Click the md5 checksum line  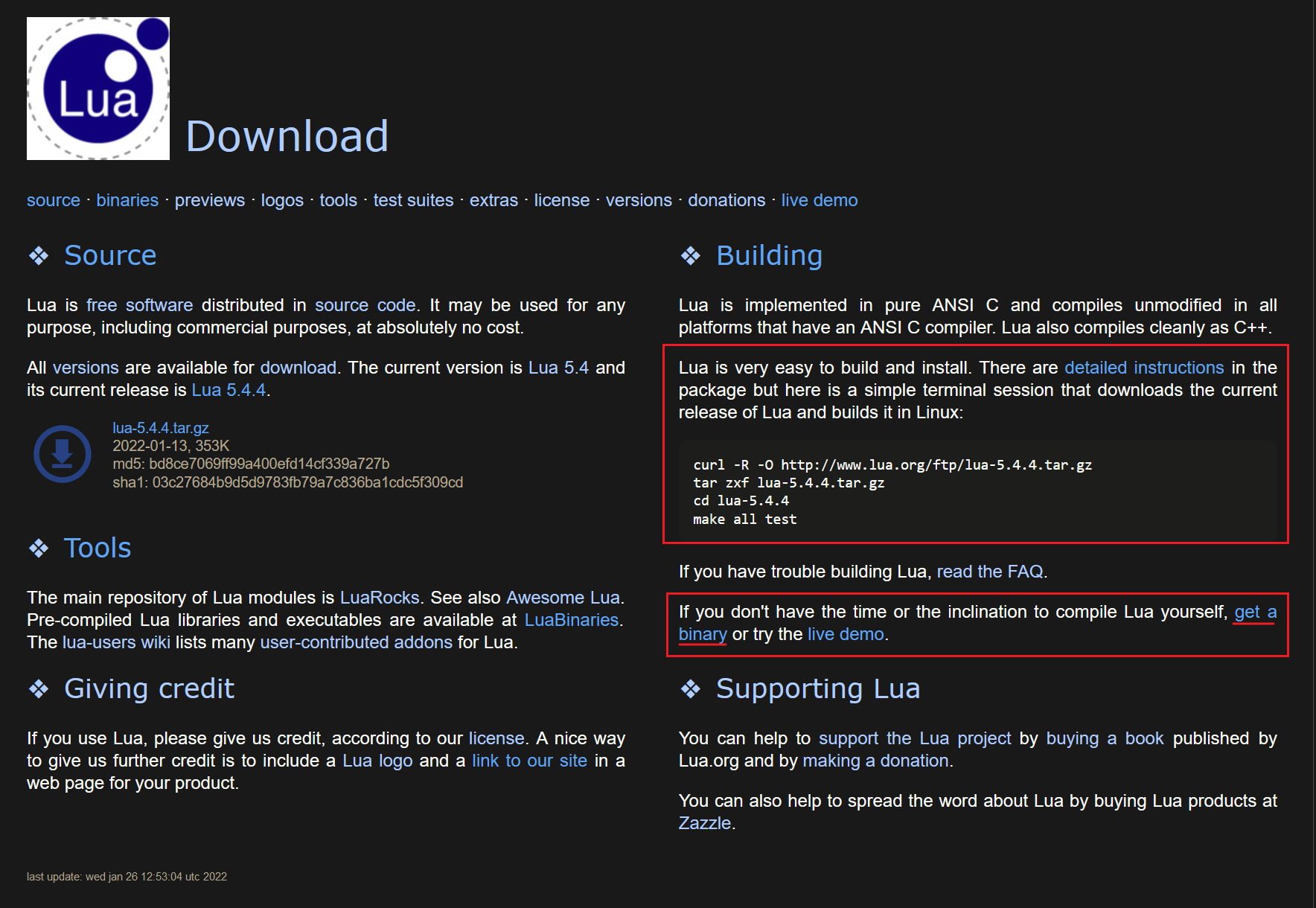click(251, 464)
